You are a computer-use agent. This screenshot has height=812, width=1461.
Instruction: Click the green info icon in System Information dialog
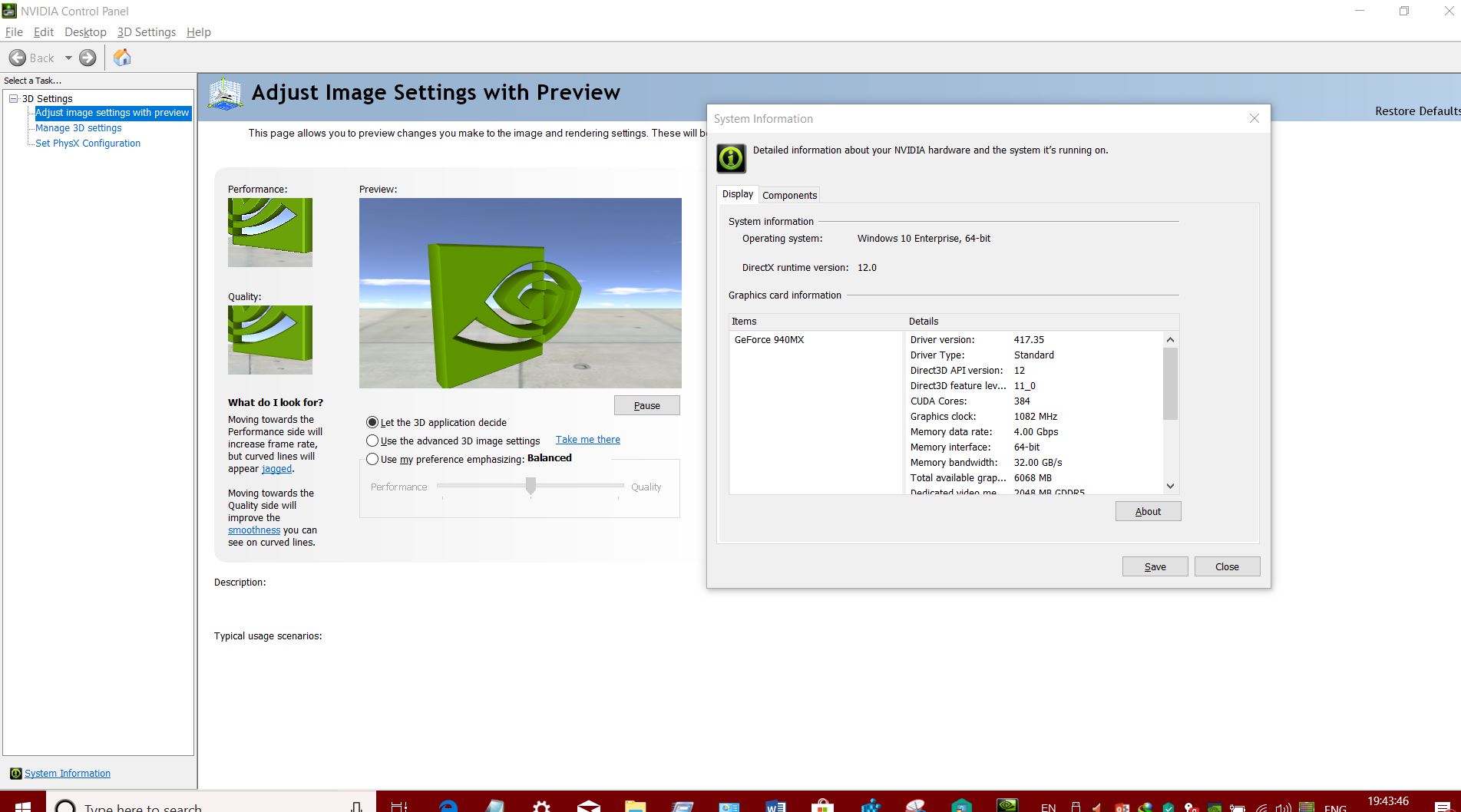pyautogui.click(x=731, y=158)
